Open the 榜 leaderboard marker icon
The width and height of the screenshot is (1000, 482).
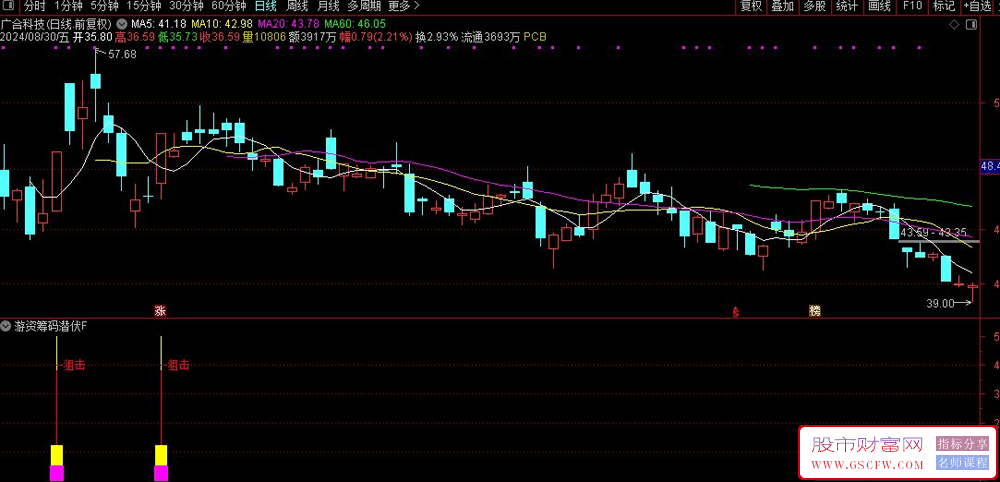click(x=814, y=311)
